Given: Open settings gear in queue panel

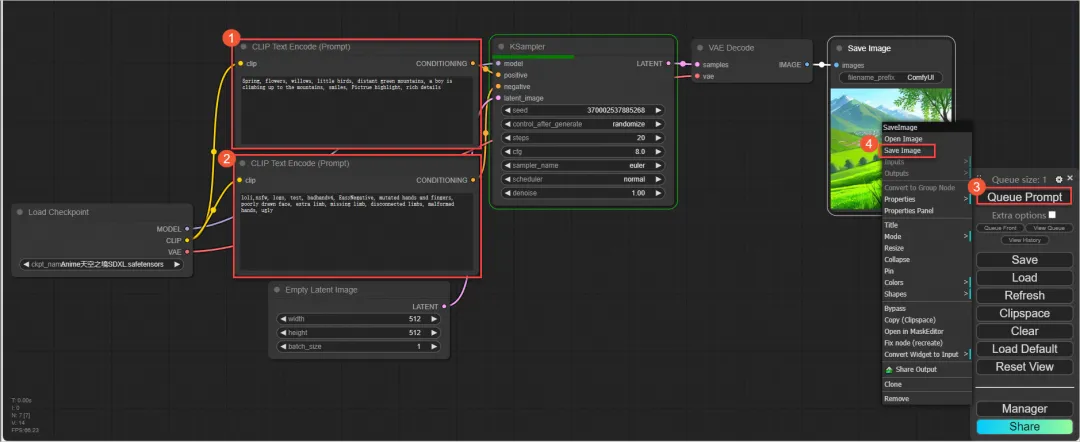Looking at the screenshot, I should coord(1059,179).
